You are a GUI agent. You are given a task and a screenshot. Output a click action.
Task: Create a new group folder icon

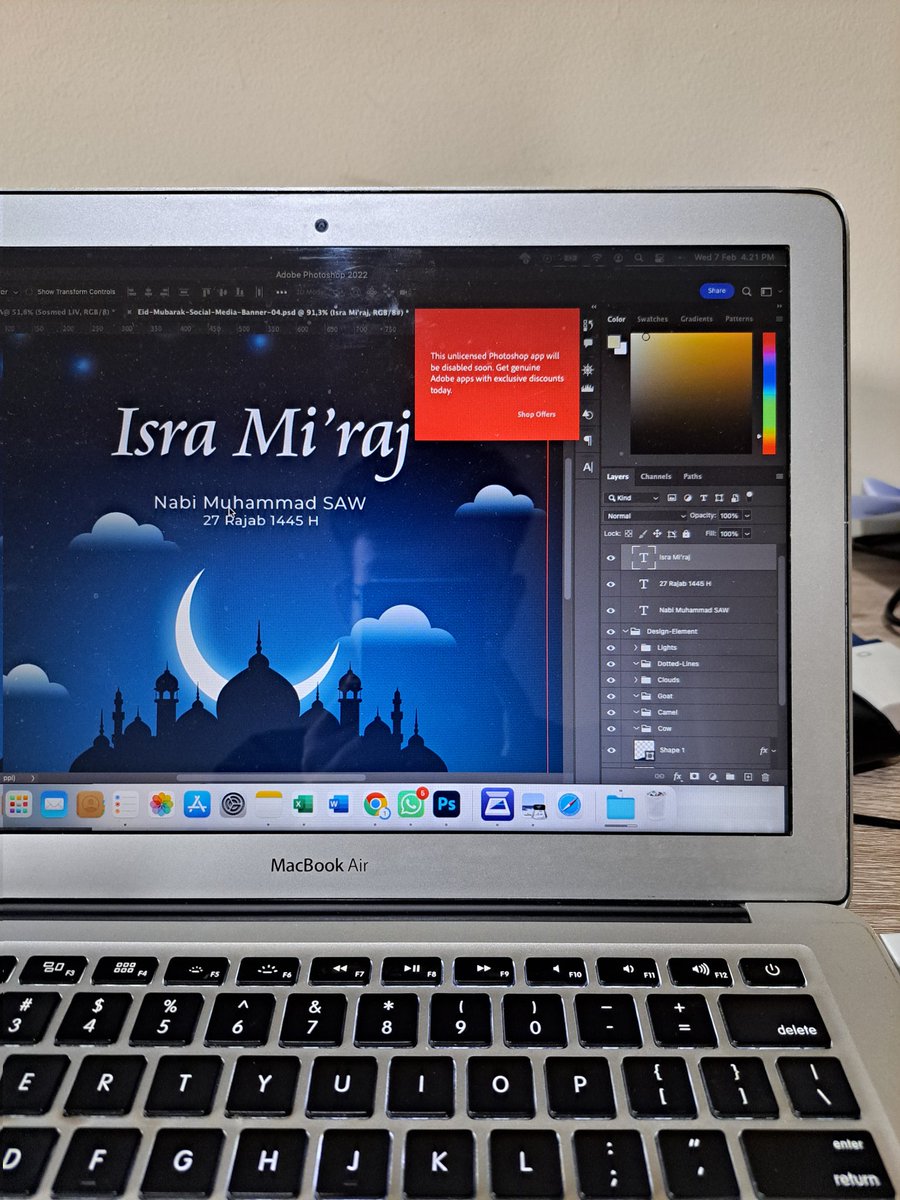click(730, 777)
